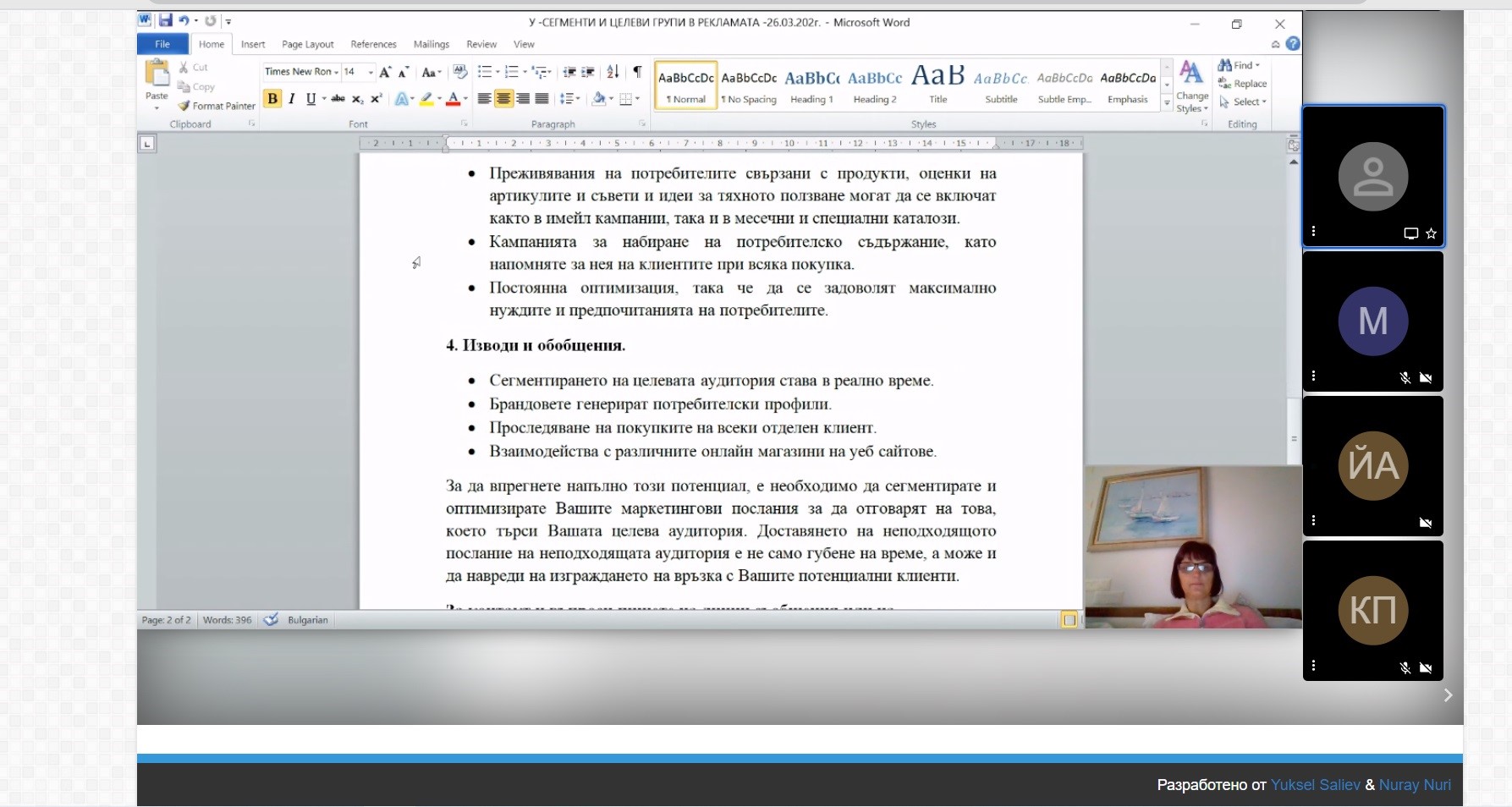Image resolution: width=1512 pixels, height=807 pixels.
Task: Toggle Bold formatting
Action: (272, 99)
